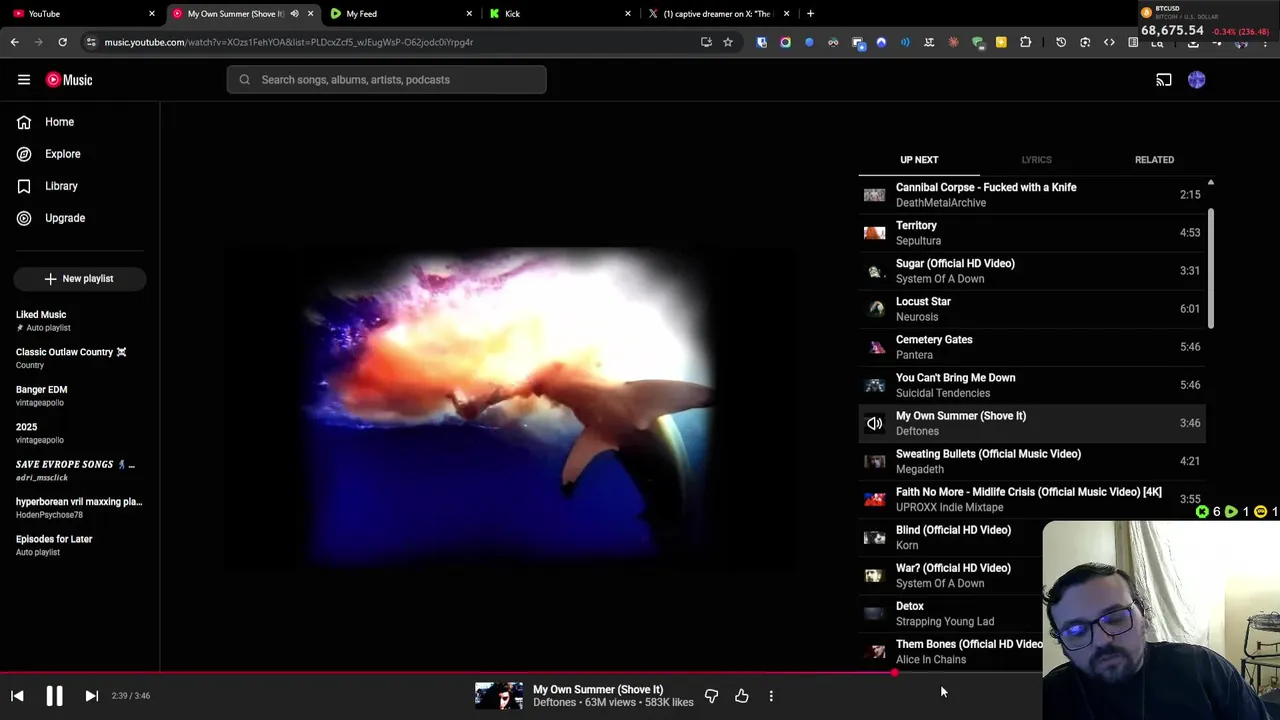Open hyperborean vril maxxing playlist
Viewport: 1280px width, 720px height.
[80, 508]
